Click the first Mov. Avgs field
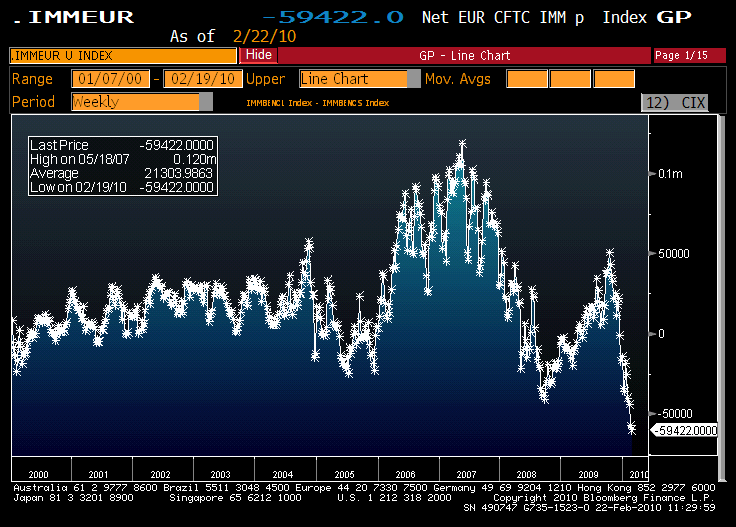Viewport: 736px width, 527px height. (527, 79)
